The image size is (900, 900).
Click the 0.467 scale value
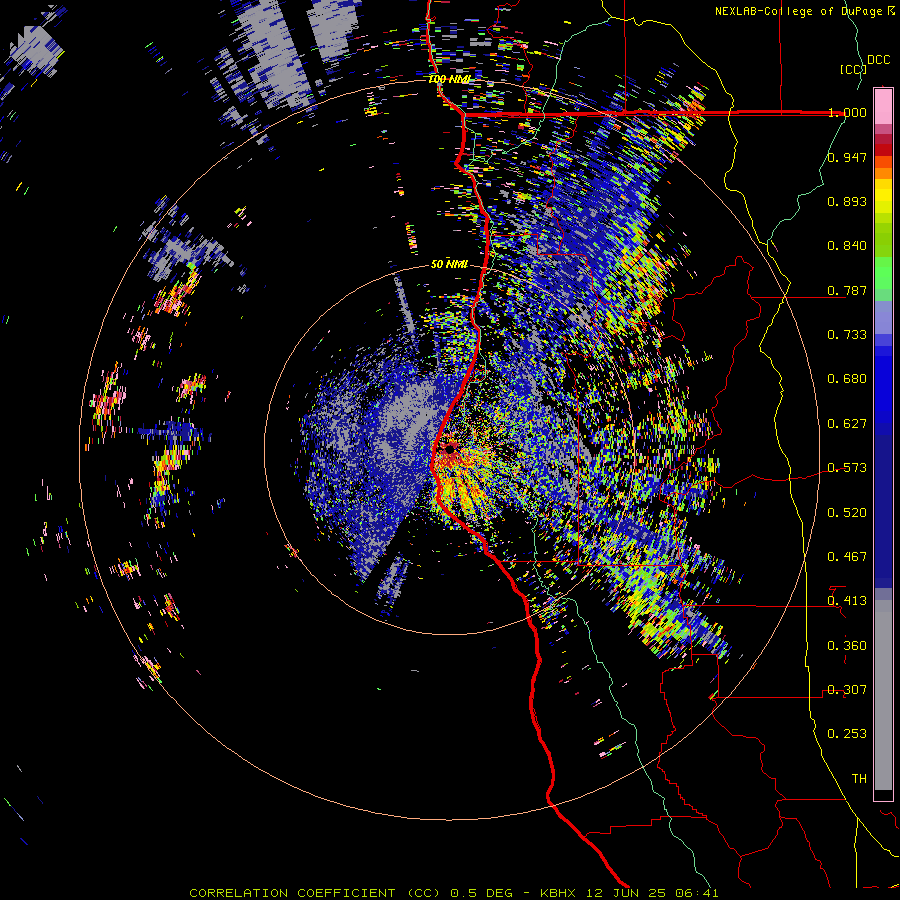pyautogui.click(x=847, y=557)
